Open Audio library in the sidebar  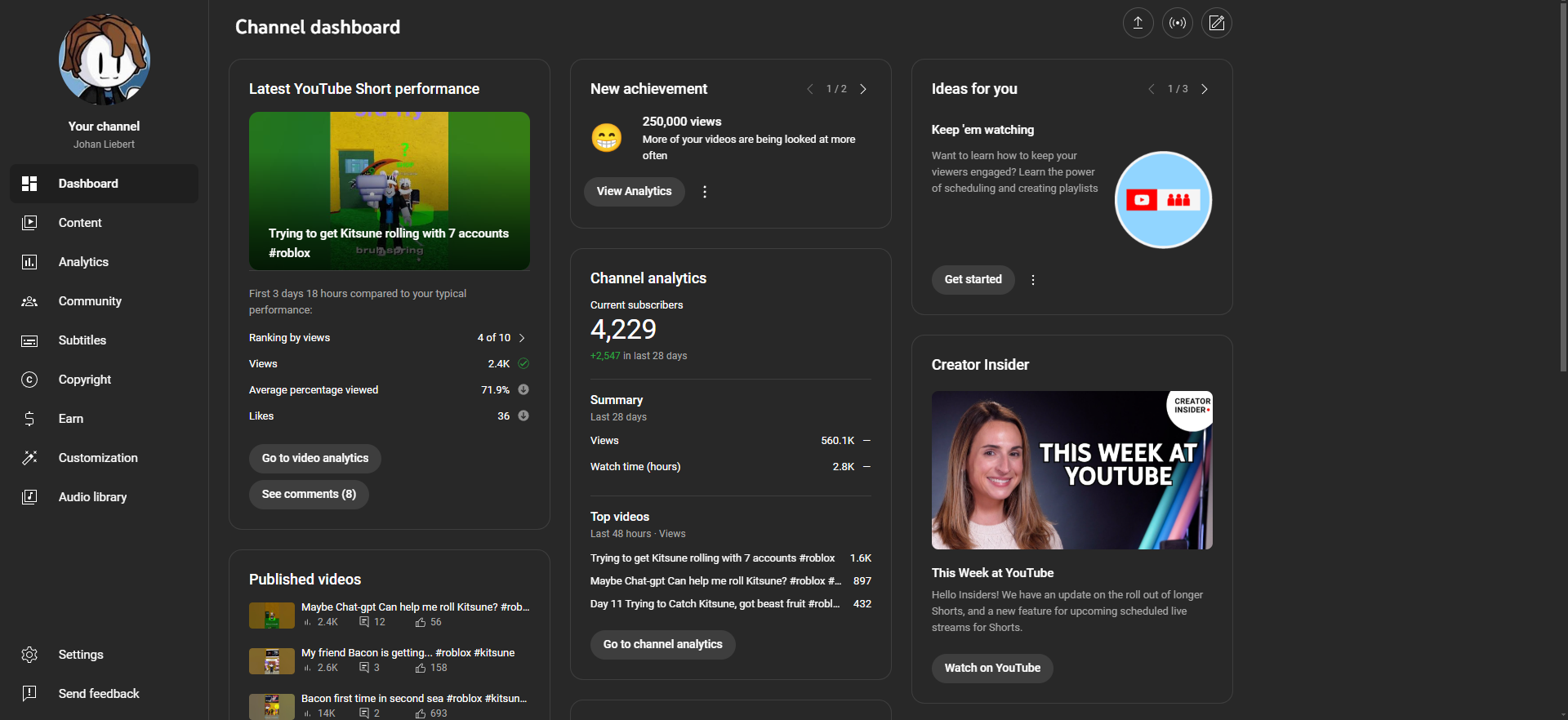(x=104, y=497)
